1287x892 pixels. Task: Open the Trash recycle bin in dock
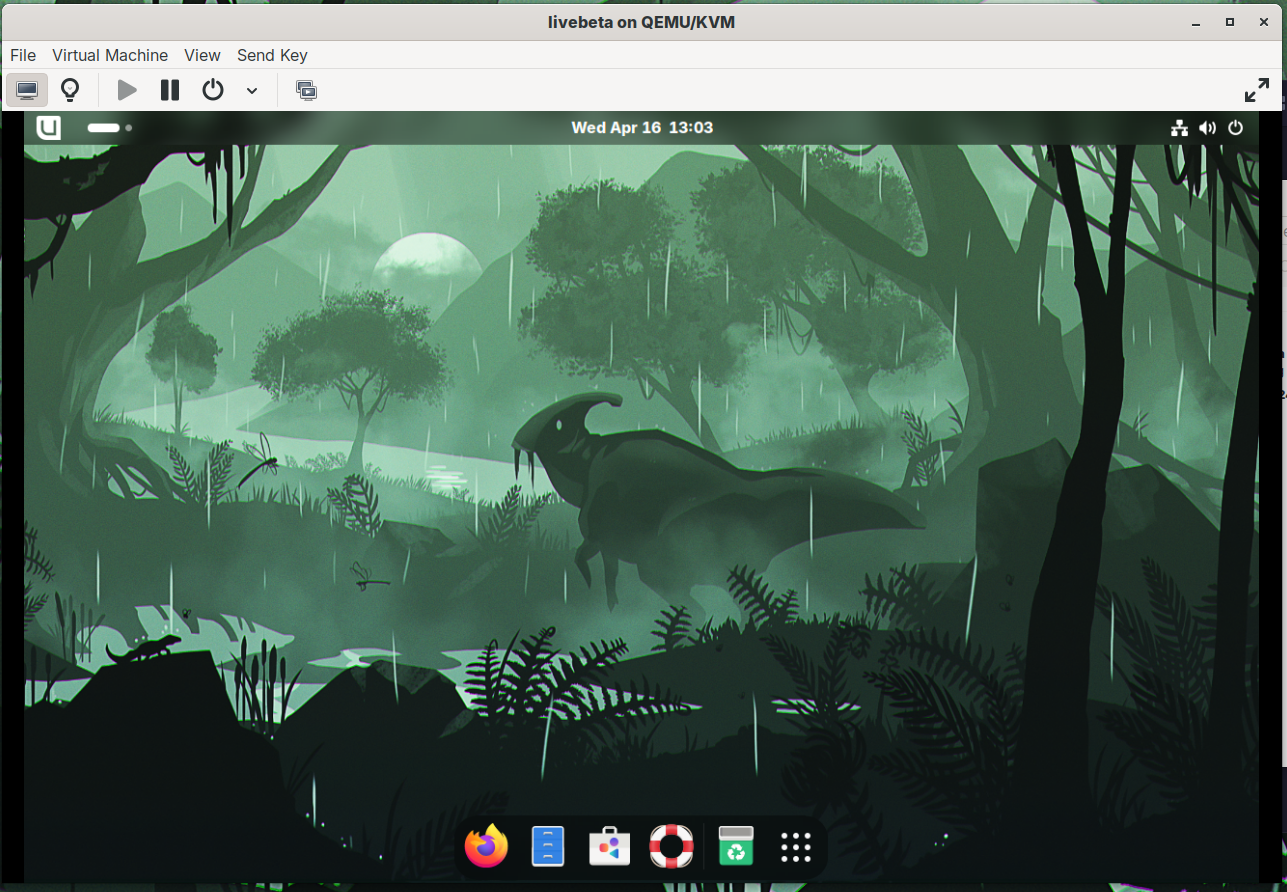(x=736, y=847)
